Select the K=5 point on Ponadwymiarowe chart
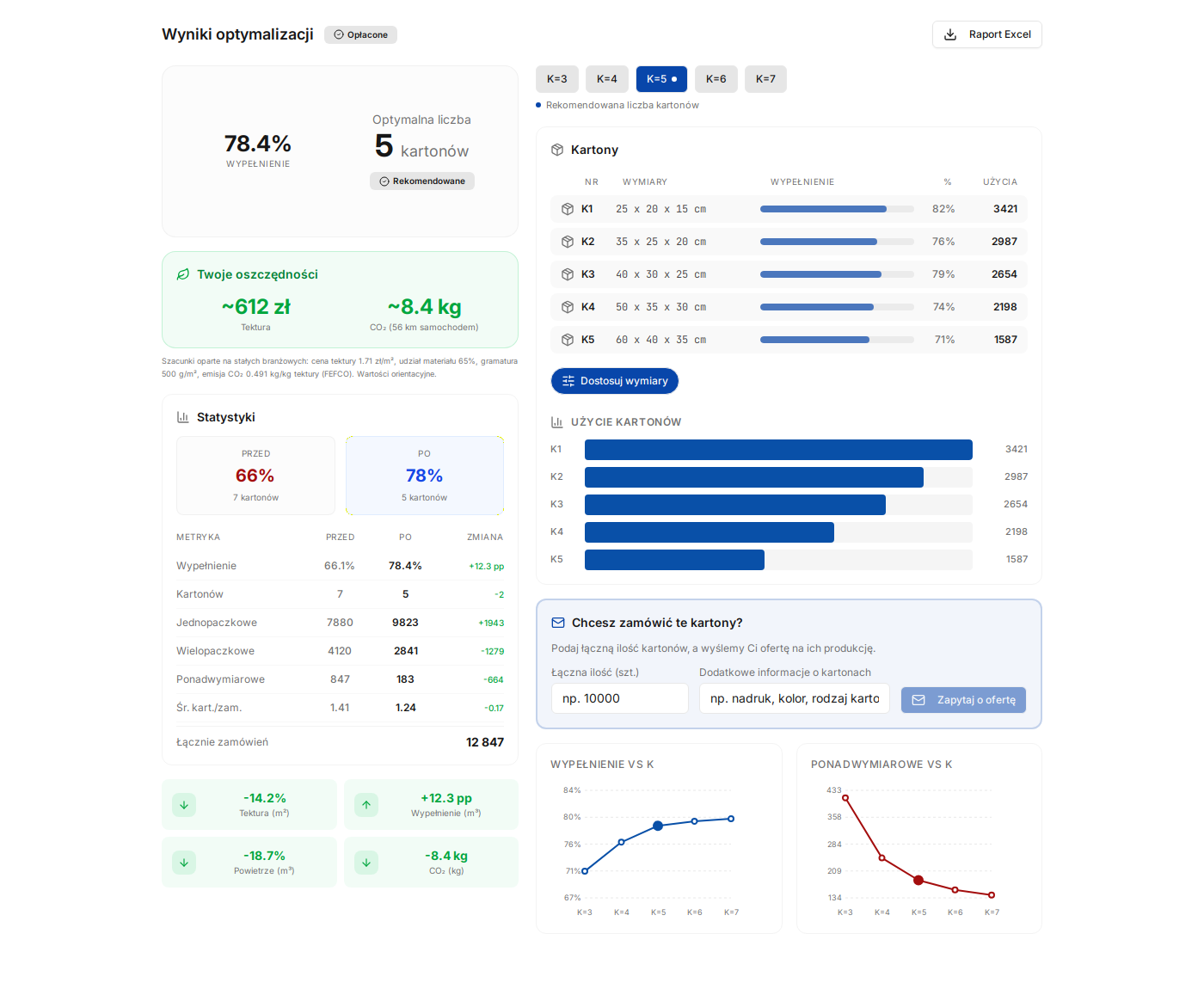The height and width of the screenshot is (989, 1204). pyautogui.click(x=918, y=880)
